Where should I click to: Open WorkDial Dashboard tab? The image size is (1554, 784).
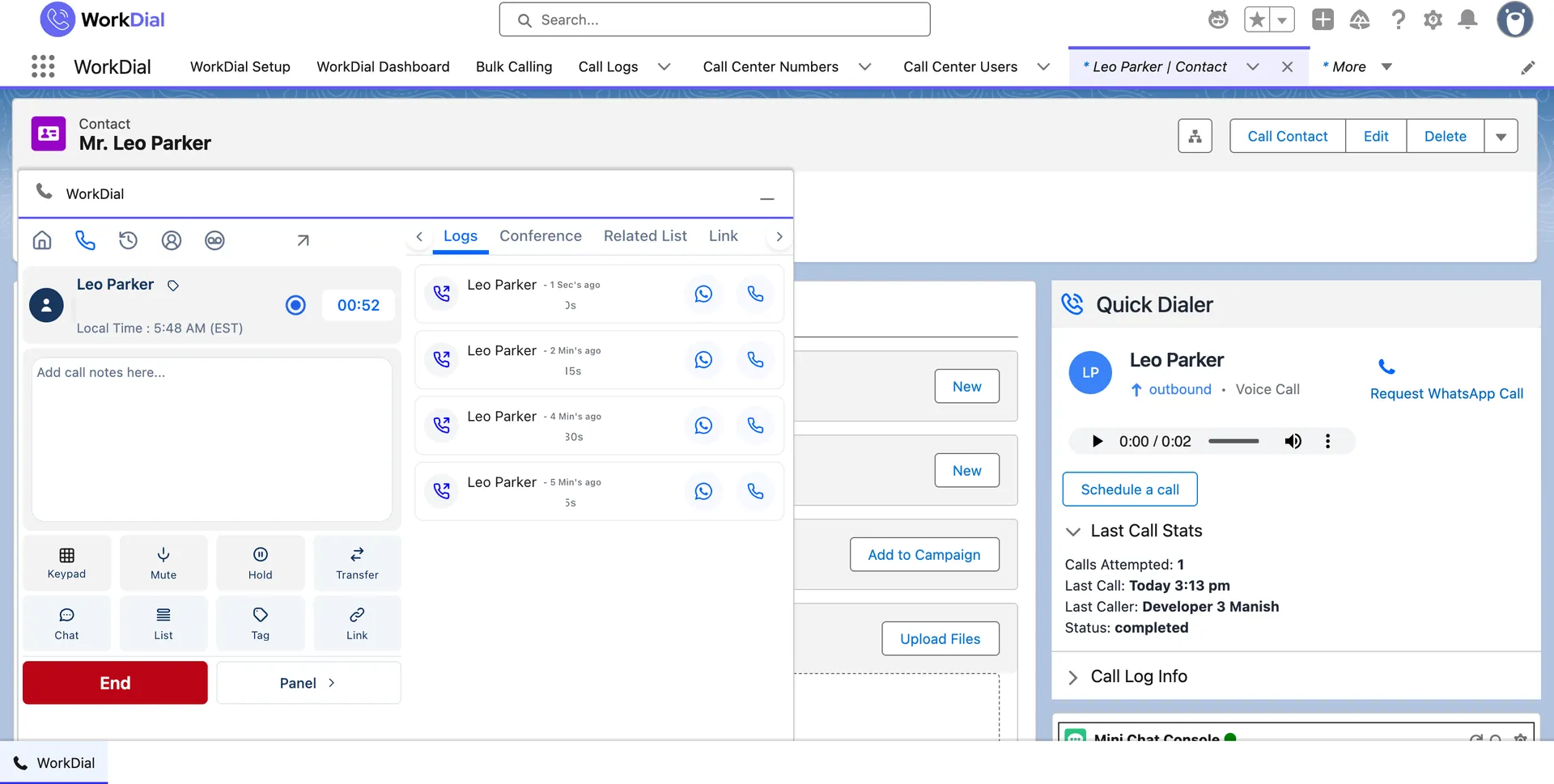coord(383,66)
